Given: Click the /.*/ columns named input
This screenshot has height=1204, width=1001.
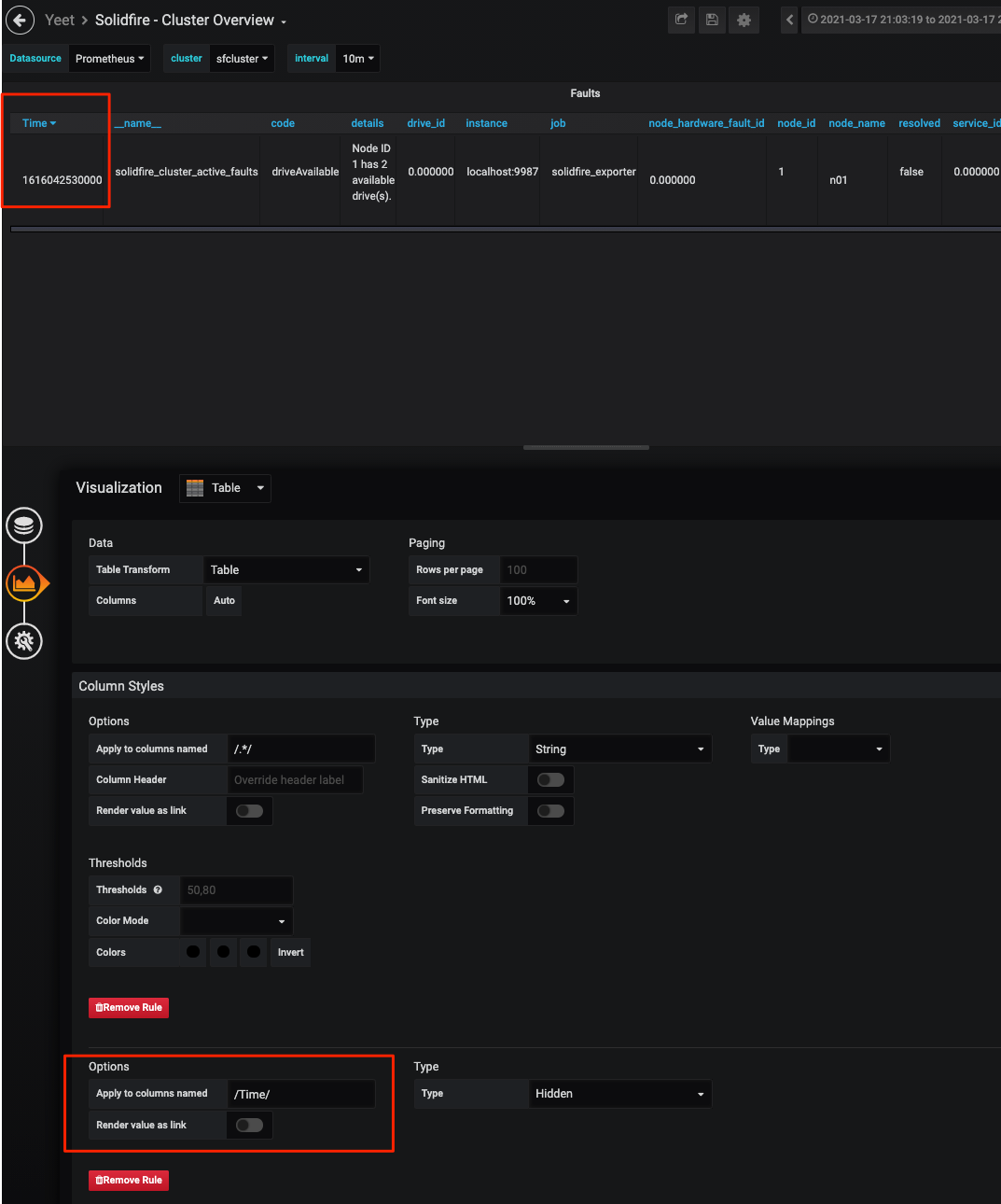Looking at the screenshot, I should click(301, 749).
